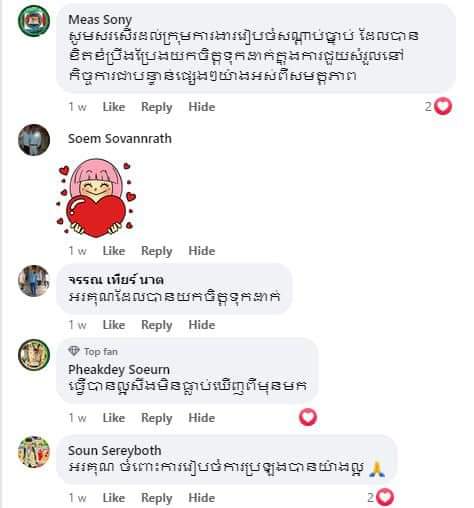The width and height of the screenshot is (474, 508).
Task: Hide Soun Sereyboth's comment
Action: [x=202, y=498]
